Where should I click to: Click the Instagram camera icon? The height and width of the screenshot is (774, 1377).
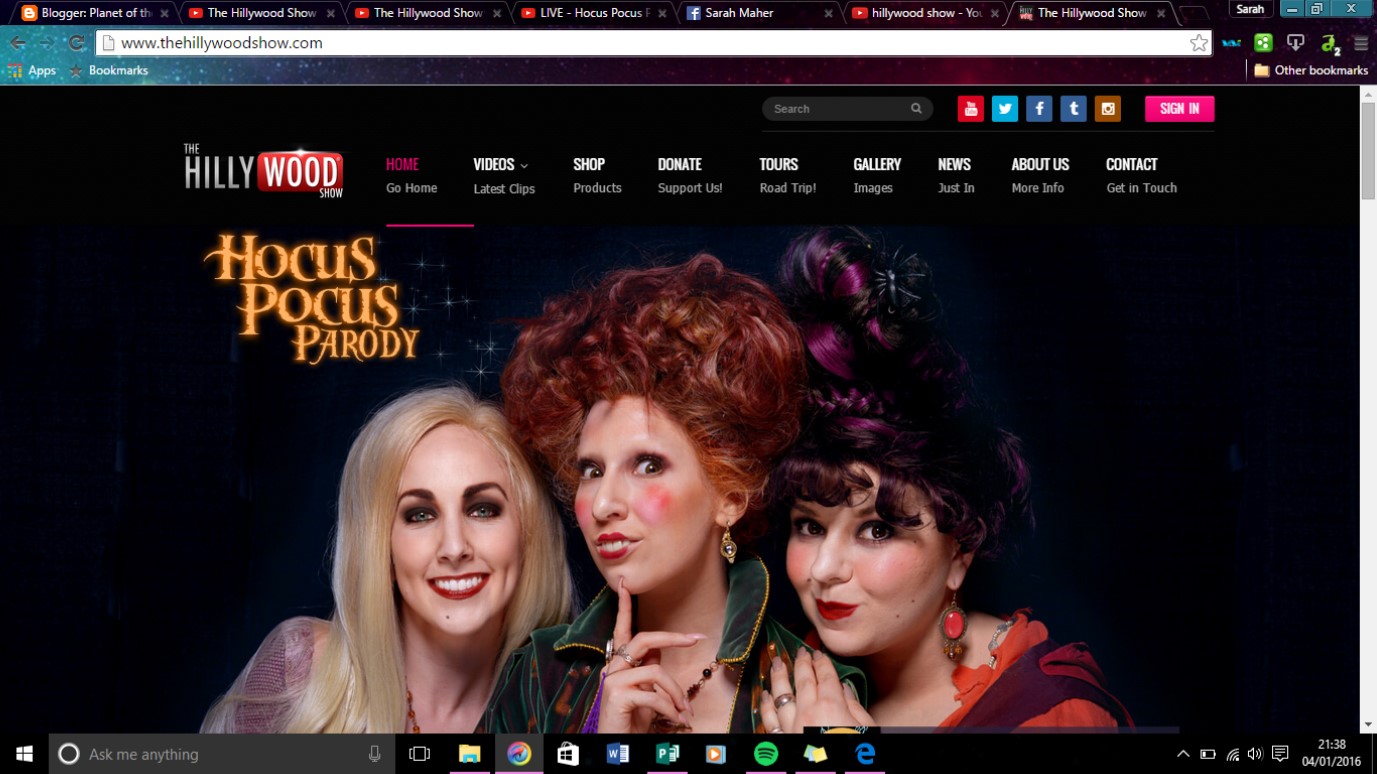click(x=1108, y=108)
